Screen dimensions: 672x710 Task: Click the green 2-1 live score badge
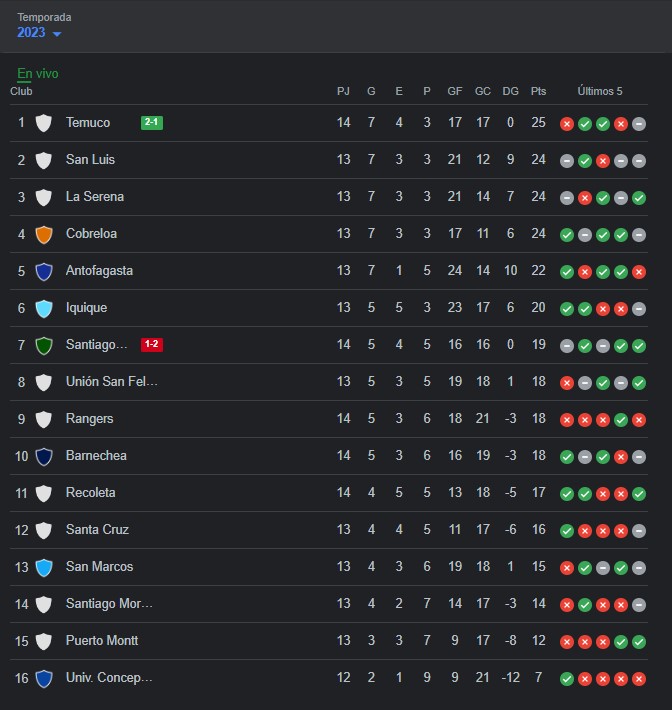tap(152, 122)
